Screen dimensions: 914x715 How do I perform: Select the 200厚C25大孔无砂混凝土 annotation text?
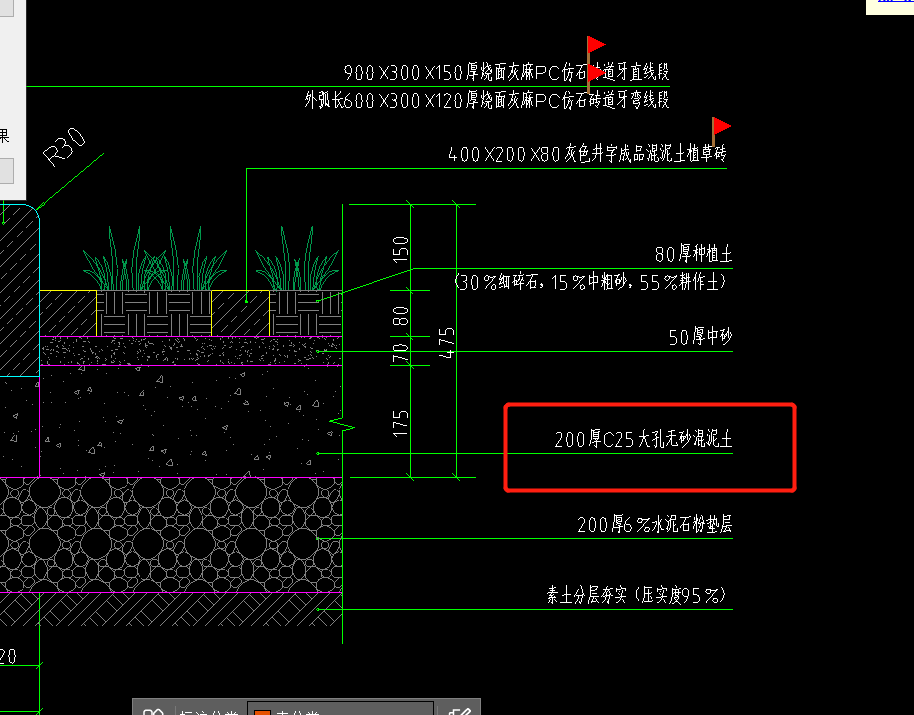pyautogui.click(x=643, y=439)
